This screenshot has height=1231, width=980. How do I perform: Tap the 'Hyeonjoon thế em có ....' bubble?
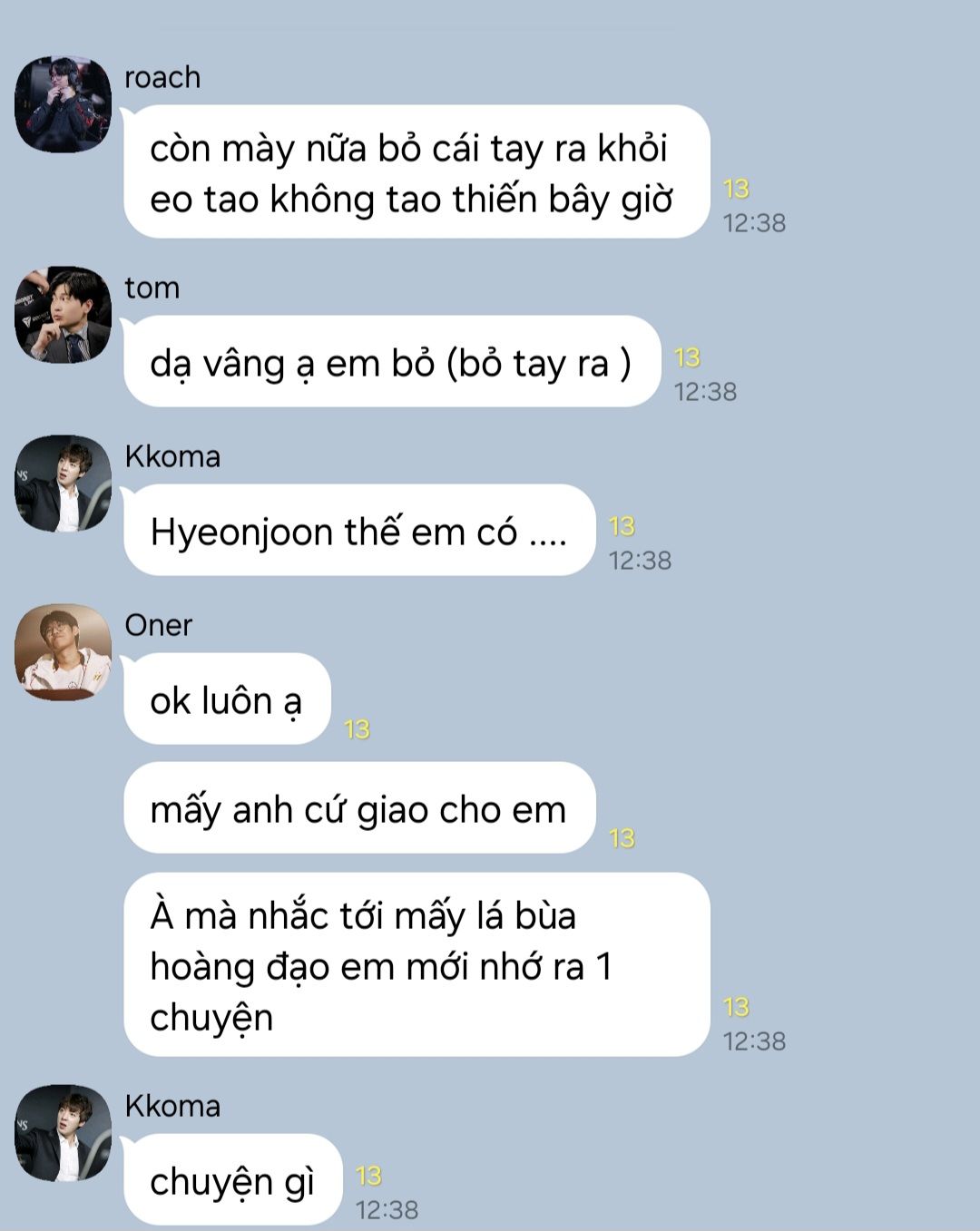(359, 531)
